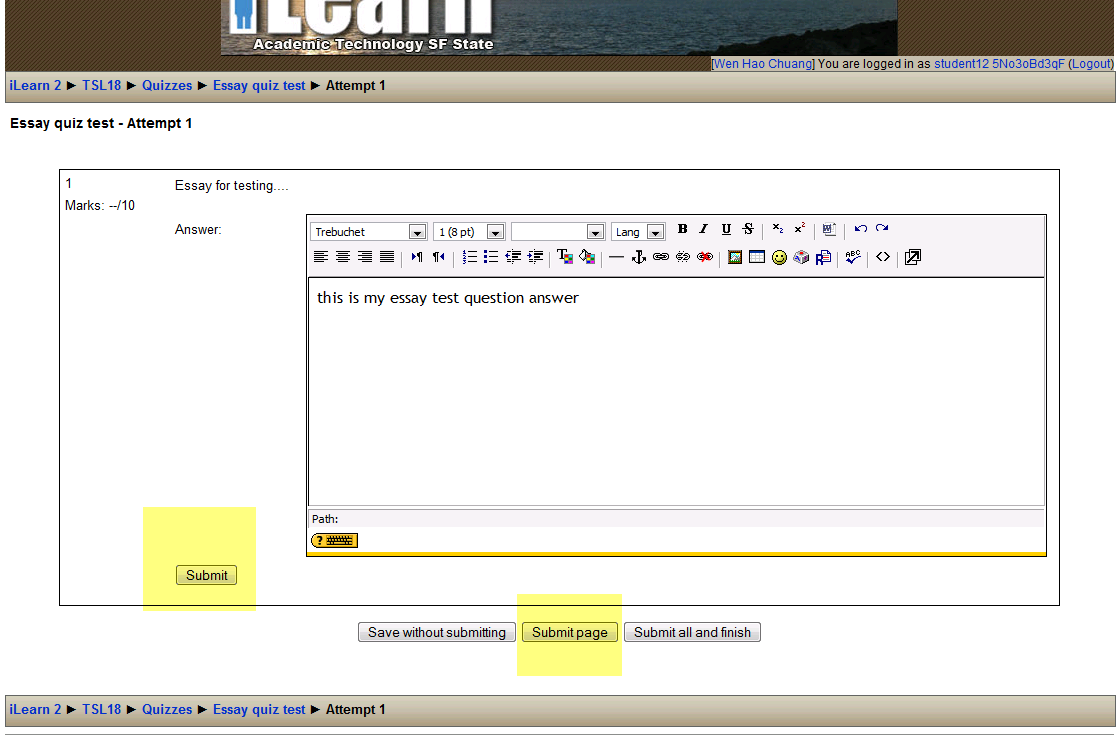Create an anchor in the text
Viewport: 1119px width, 742px height.
click(639, 257)
